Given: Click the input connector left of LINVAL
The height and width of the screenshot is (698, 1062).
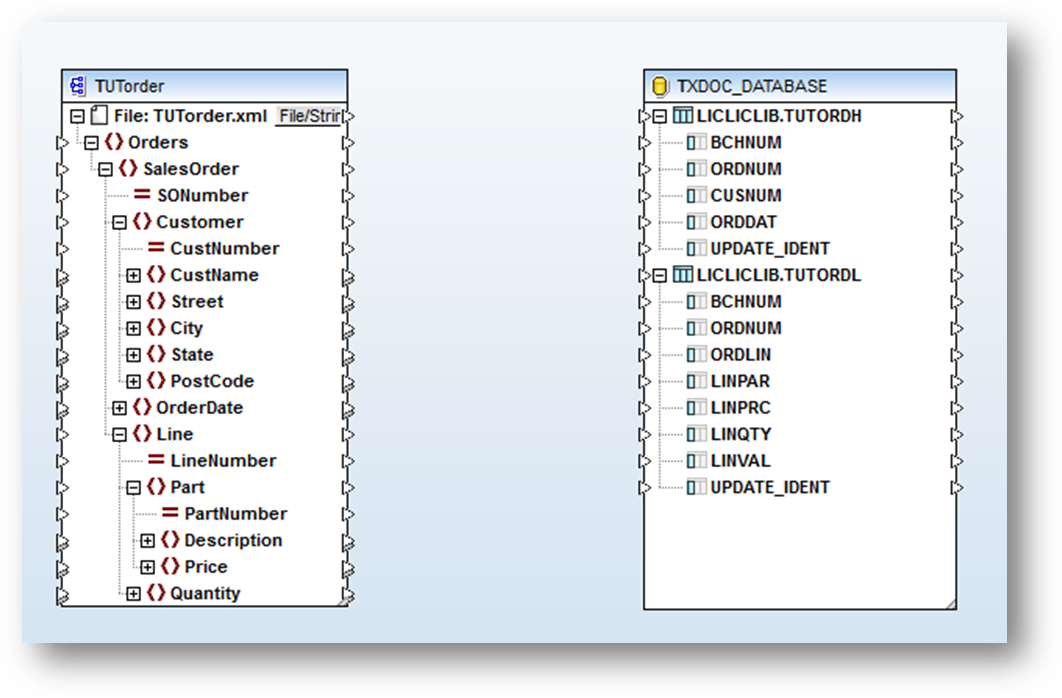Looking at the screenshot, I should click(644, 461).
